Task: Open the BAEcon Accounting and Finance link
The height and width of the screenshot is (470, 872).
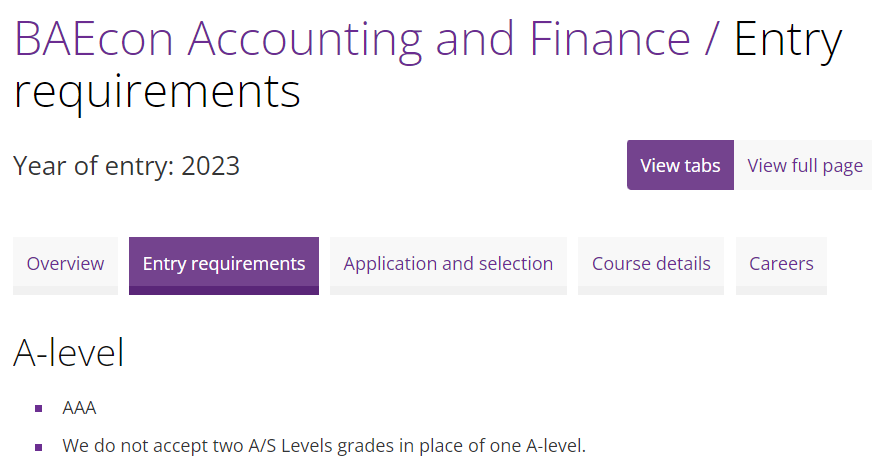Action: point(352,39)
